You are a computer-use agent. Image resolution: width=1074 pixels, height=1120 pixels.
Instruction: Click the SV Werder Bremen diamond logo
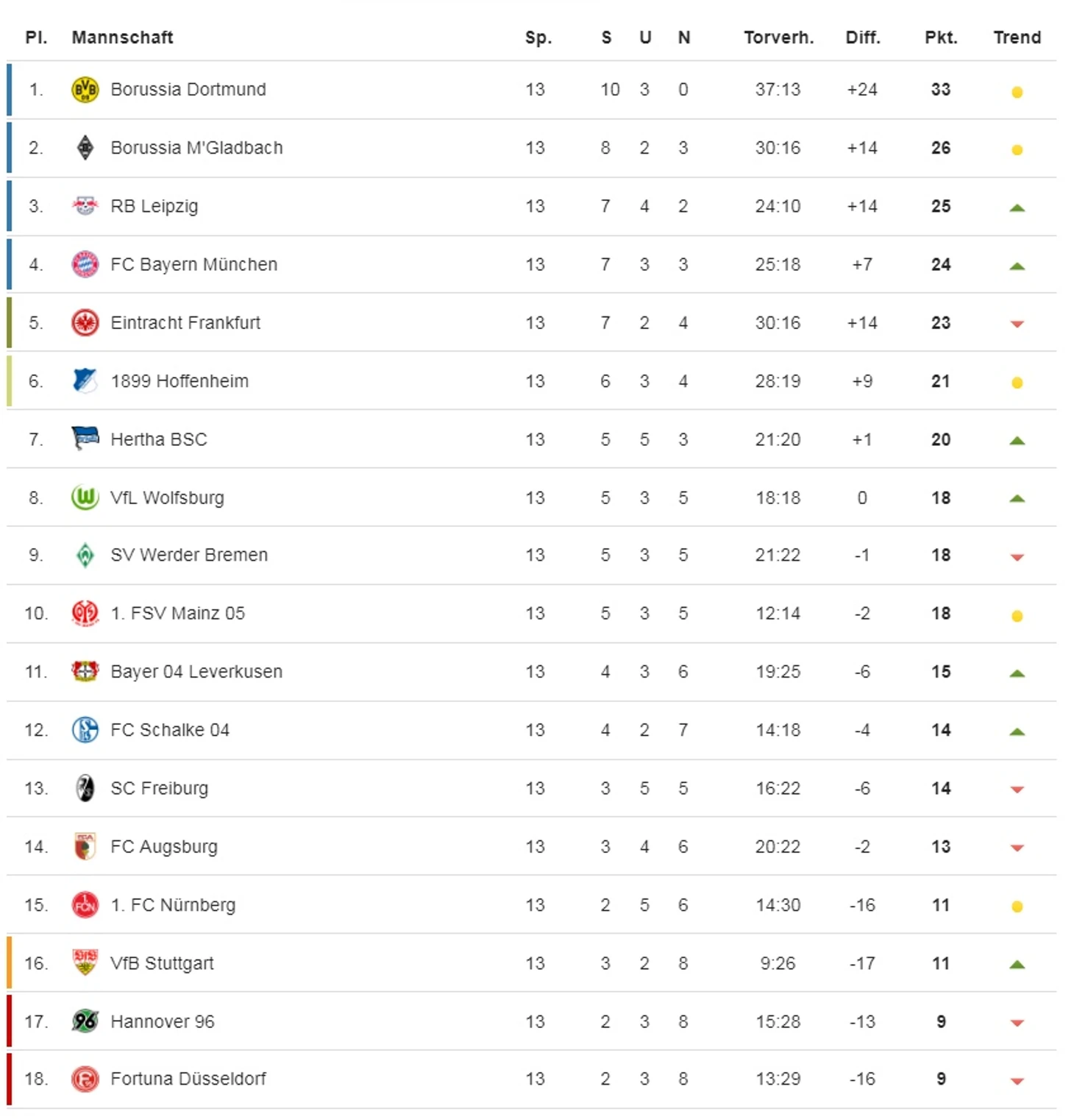[85, 555]
